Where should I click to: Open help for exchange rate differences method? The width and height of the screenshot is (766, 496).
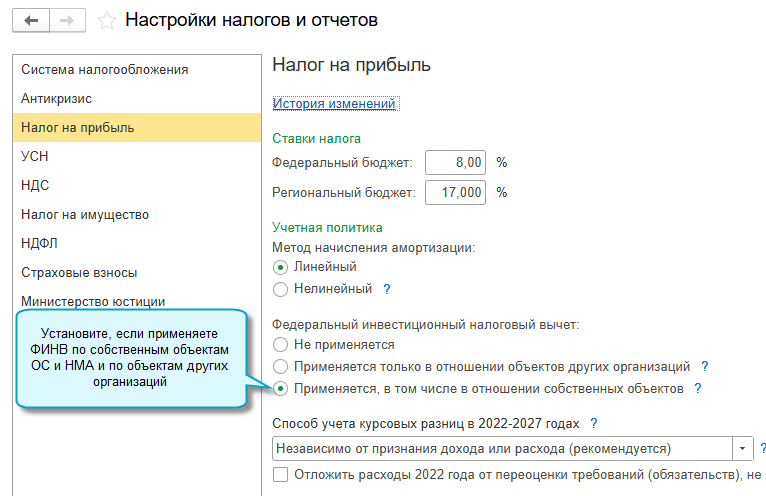coord(594,423)
